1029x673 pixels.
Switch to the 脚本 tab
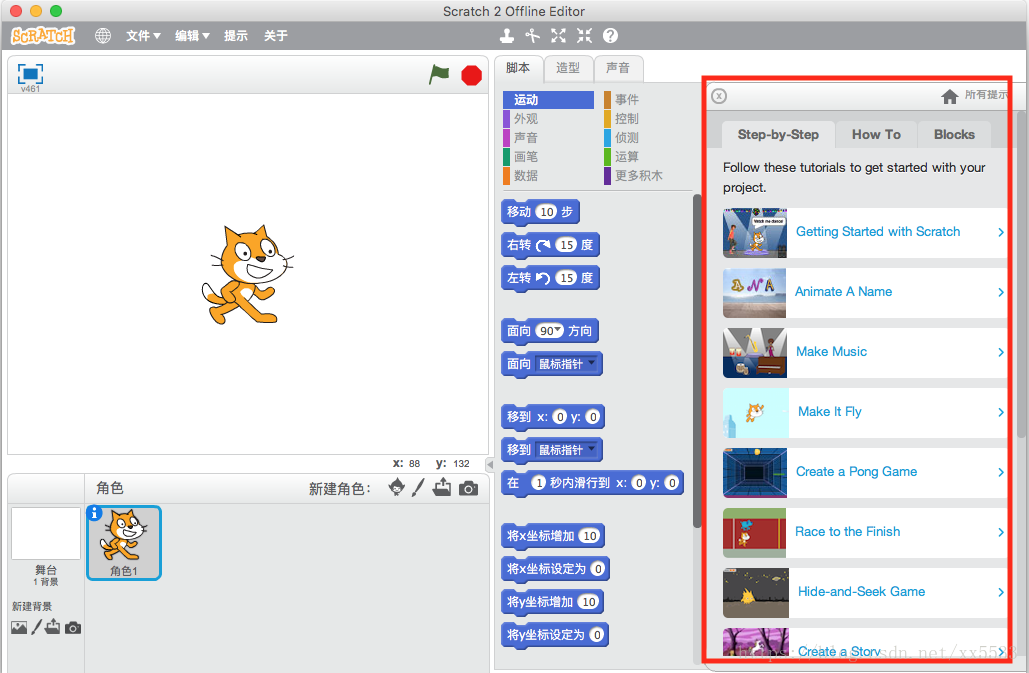(x=518, y=68)
